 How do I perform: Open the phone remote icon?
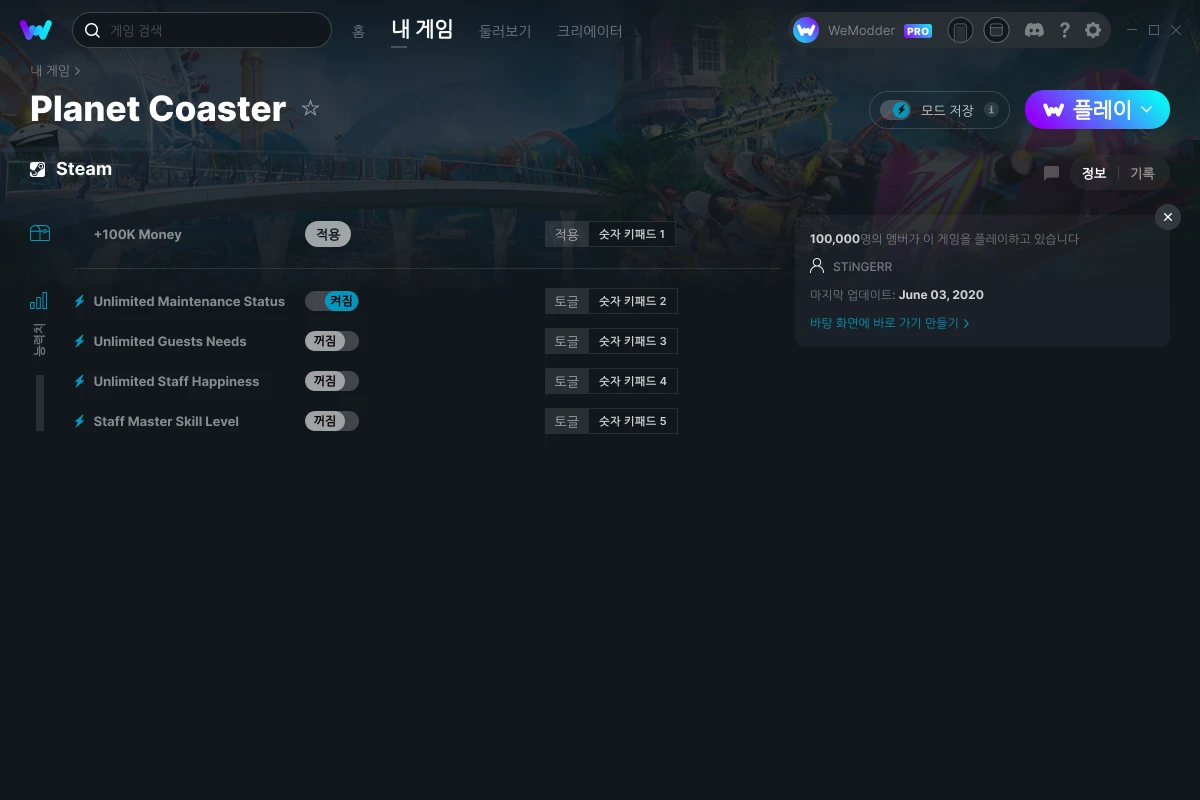(960, 30)
